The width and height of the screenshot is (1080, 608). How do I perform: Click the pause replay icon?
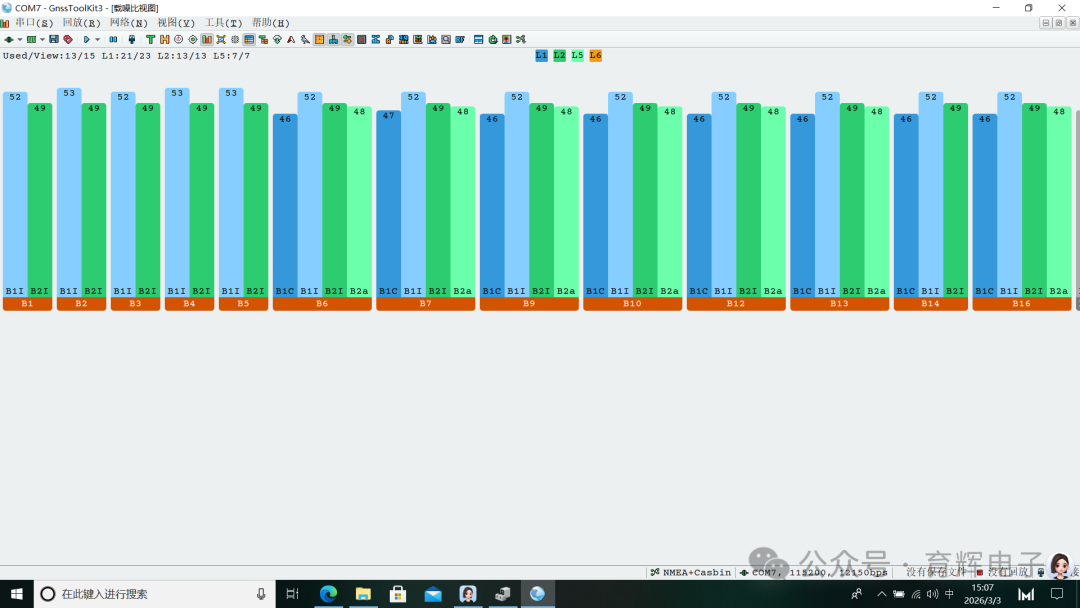coord(113,39)
